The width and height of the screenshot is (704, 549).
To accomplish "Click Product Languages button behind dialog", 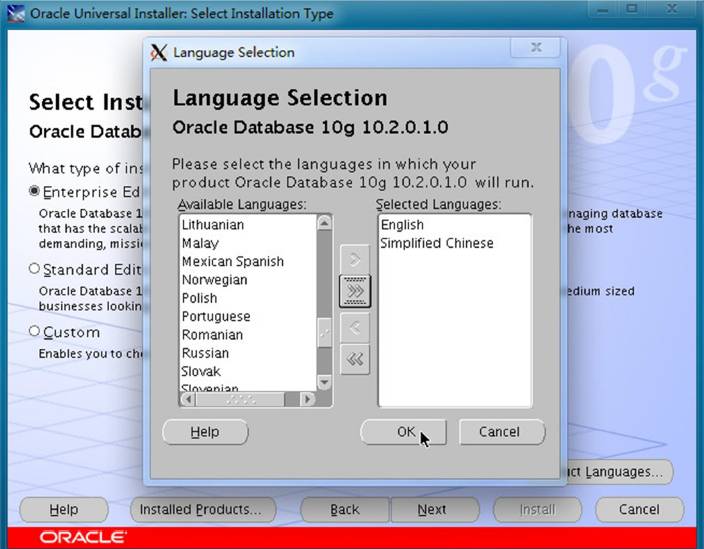I will 620,472.
